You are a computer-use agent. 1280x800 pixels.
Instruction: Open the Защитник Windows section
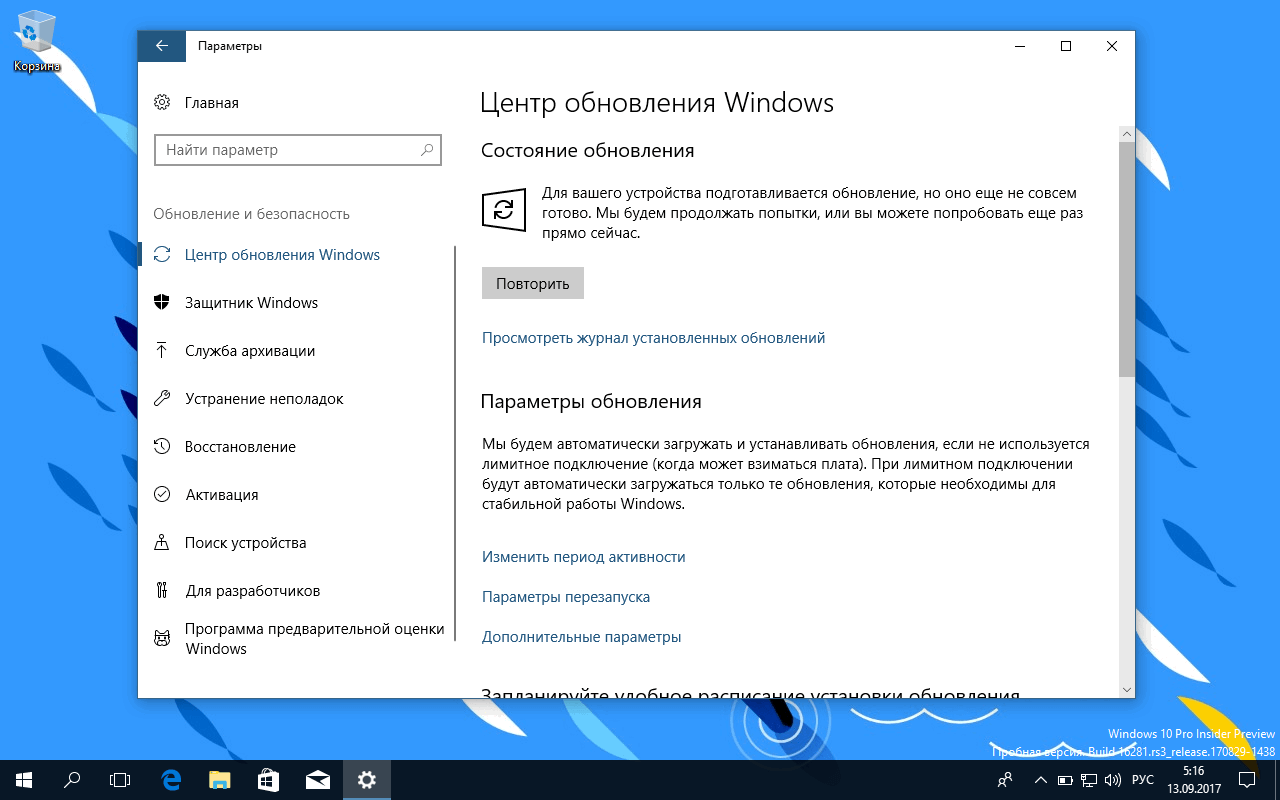click(x=251, y=302)
